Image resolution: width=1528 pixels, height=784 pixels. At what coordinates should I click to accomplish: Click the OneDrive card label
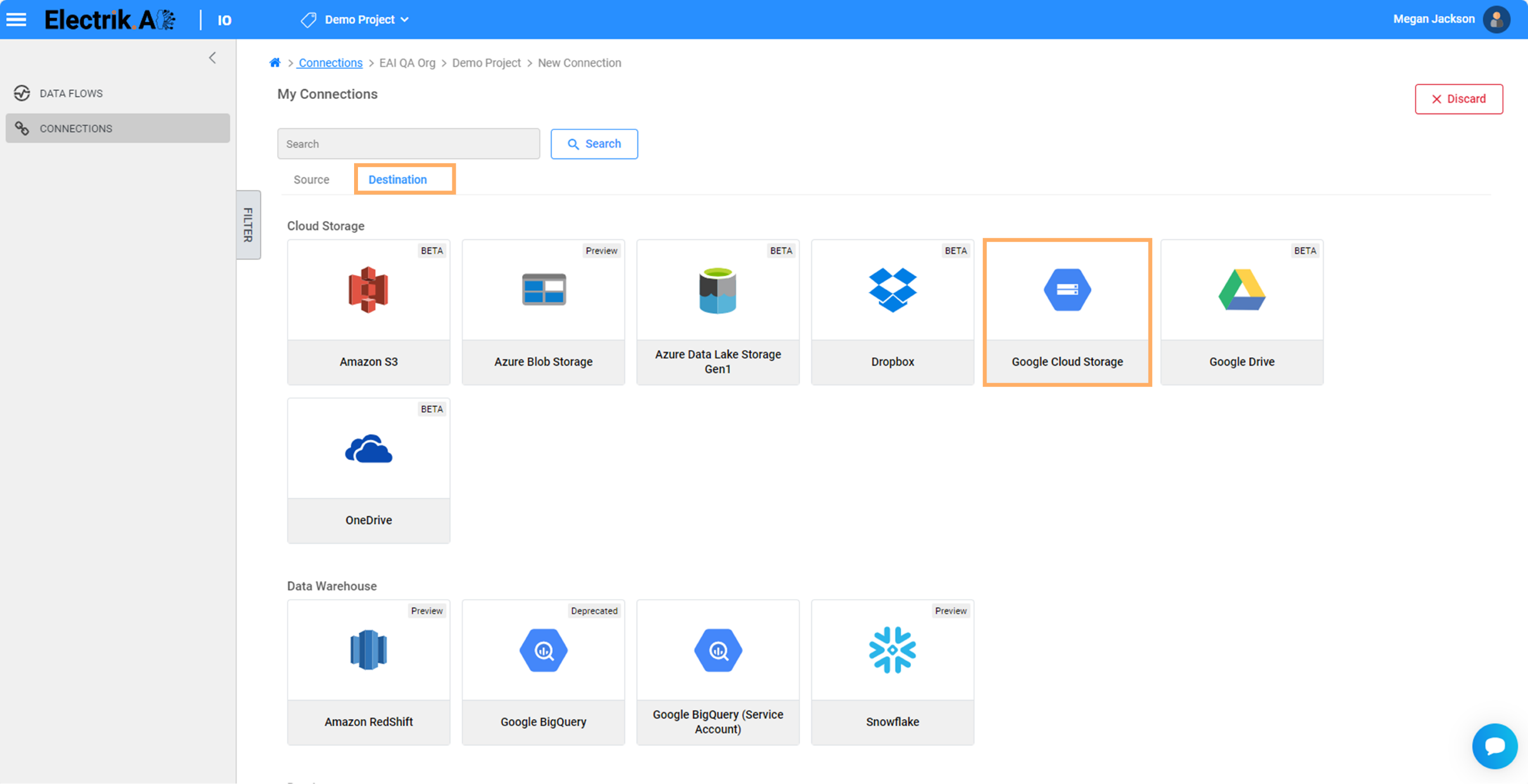coord(369,520)
